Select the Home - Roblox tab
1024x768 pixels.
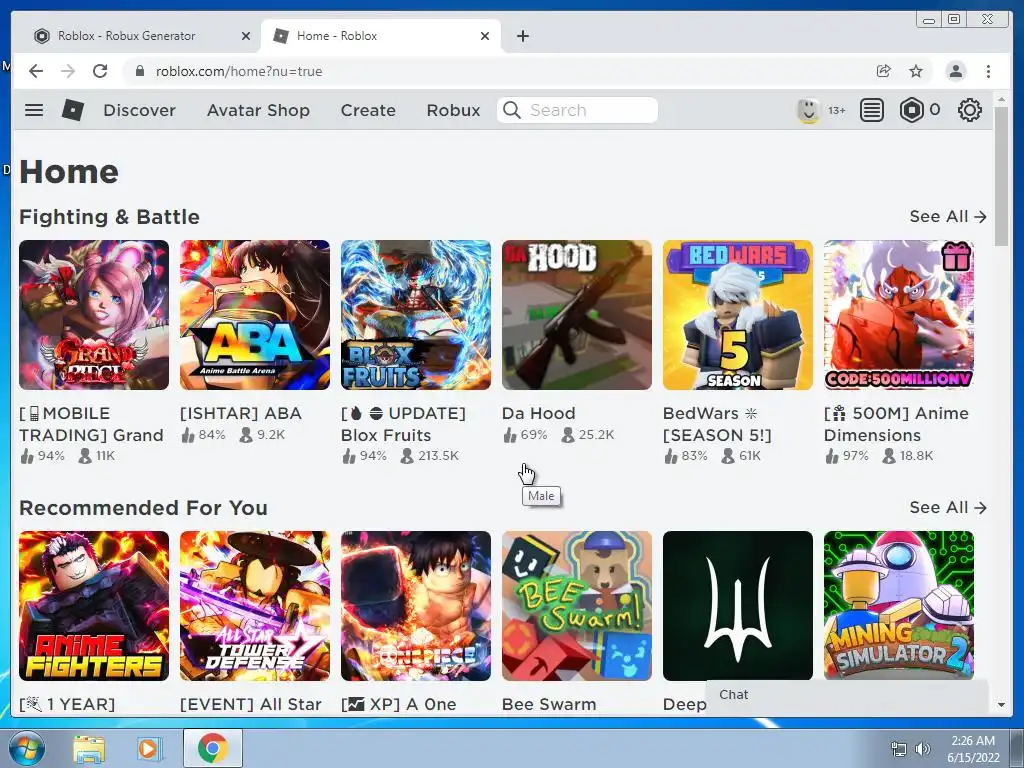tap(337, 36)
